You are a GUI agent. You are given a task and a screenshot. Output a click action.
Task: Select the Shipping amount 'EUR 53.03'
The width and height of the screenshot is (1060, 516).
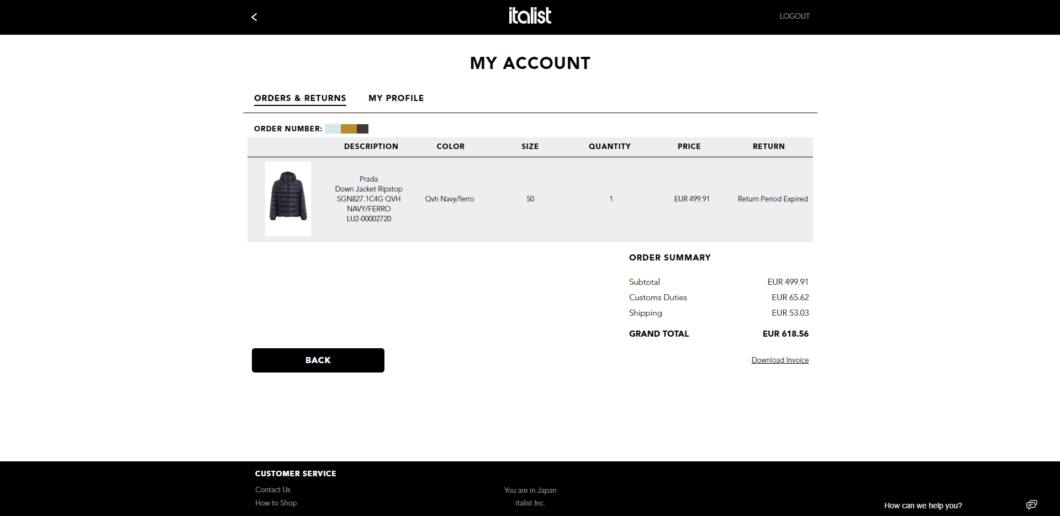790,313
